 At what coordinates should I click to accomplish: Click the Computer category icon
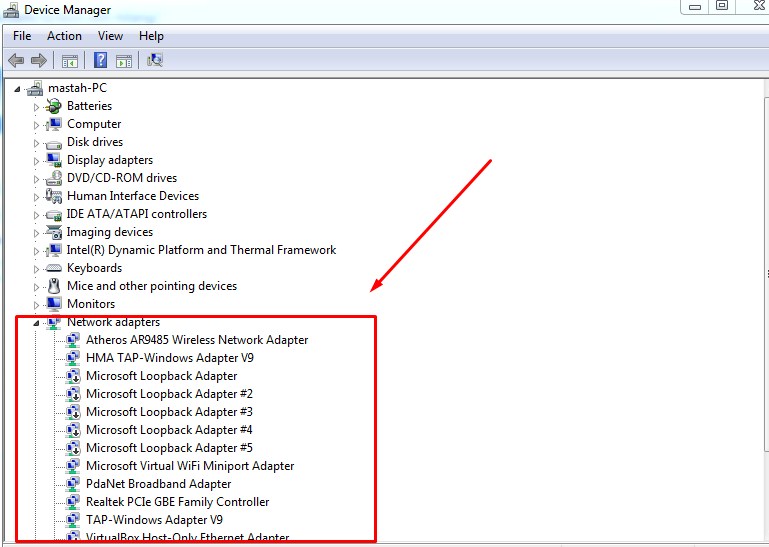click(53, 124)
